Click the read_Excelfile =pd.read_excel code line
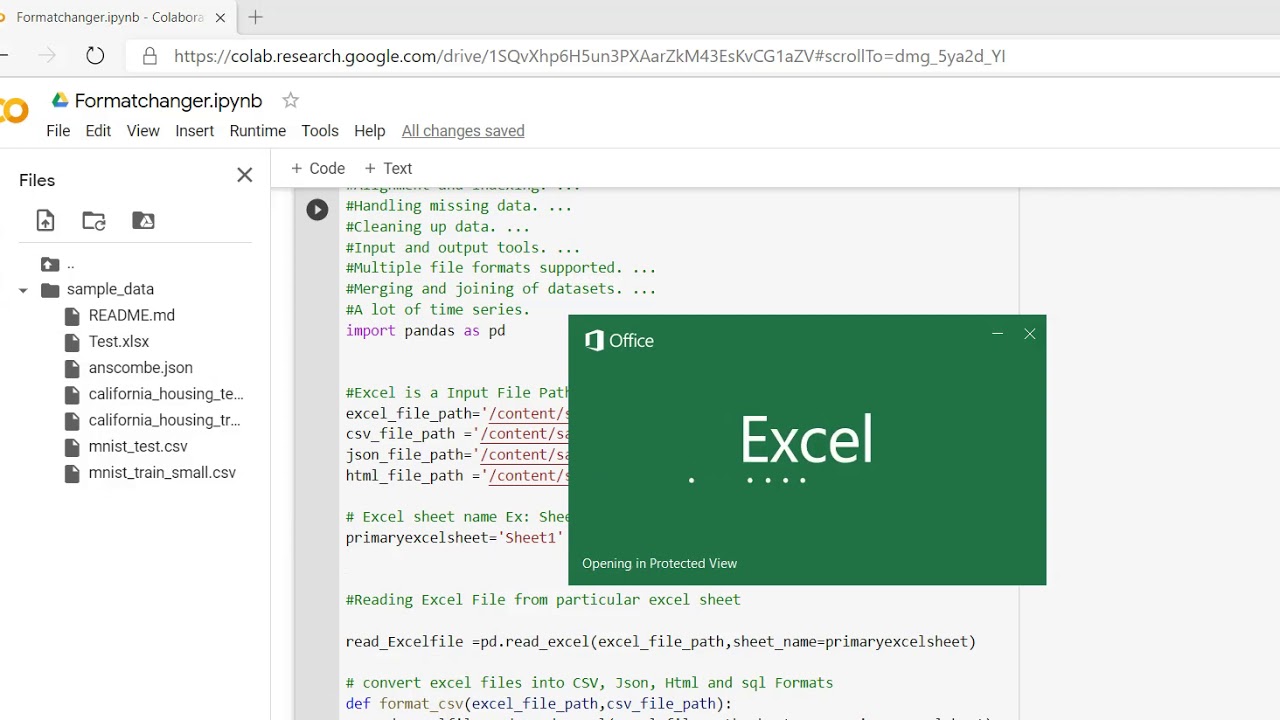Image resolution: width=1280 pixels, height=720 pixels. [661, 641]
